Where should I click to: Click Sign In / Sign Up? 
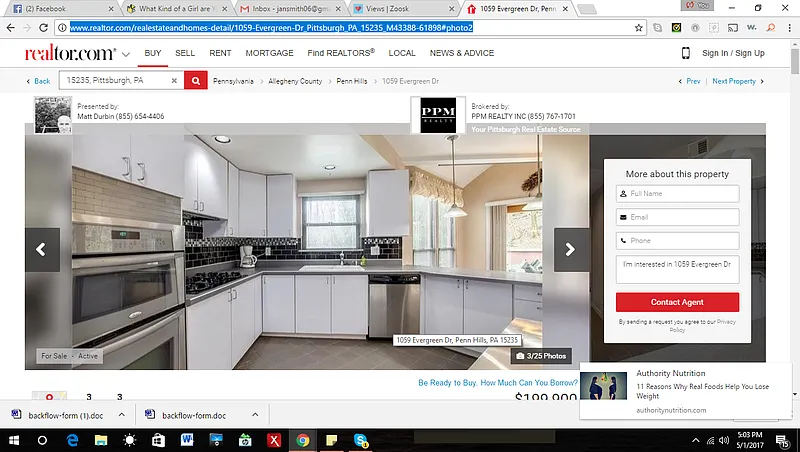(x=733, y=53)
